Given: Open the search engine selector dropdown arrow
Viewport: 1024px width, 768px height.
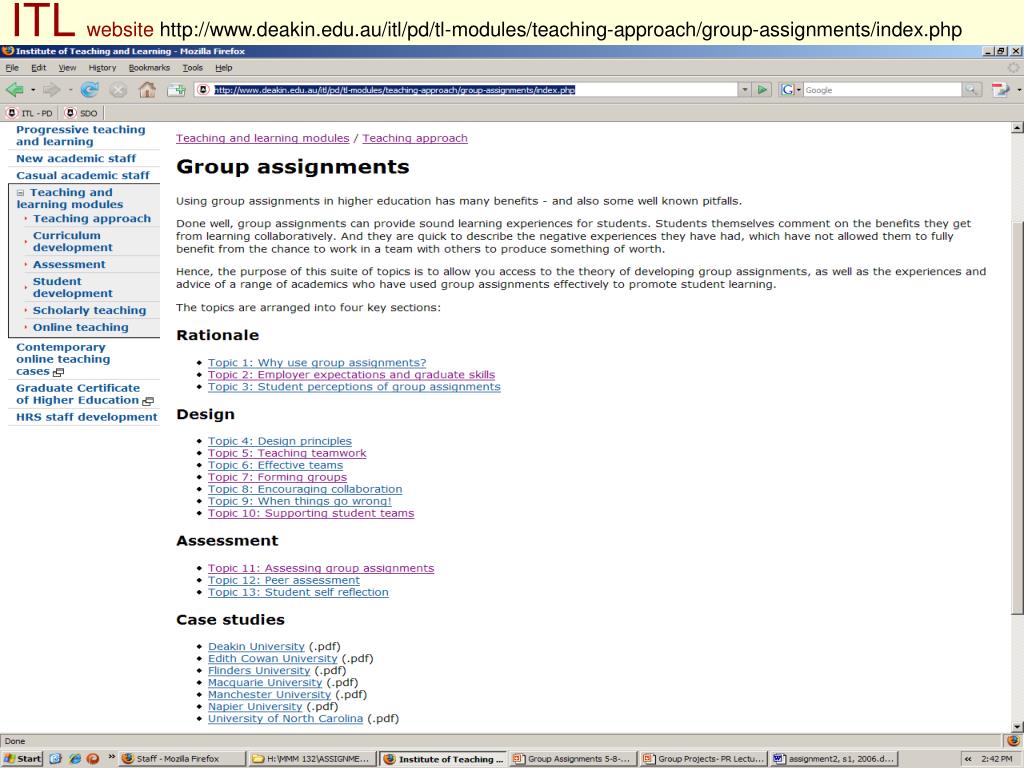Looking at the screenshot, I should (798, 90).
